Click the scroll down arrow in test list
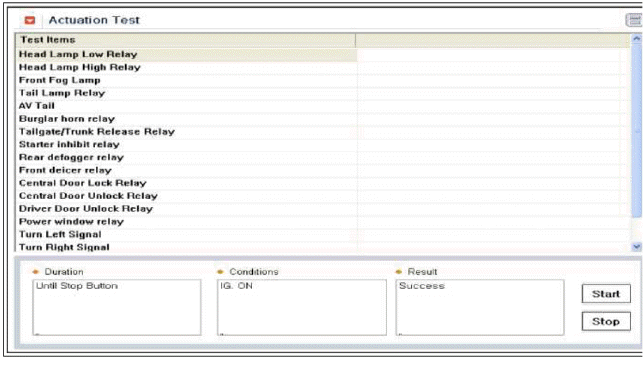 636,246
